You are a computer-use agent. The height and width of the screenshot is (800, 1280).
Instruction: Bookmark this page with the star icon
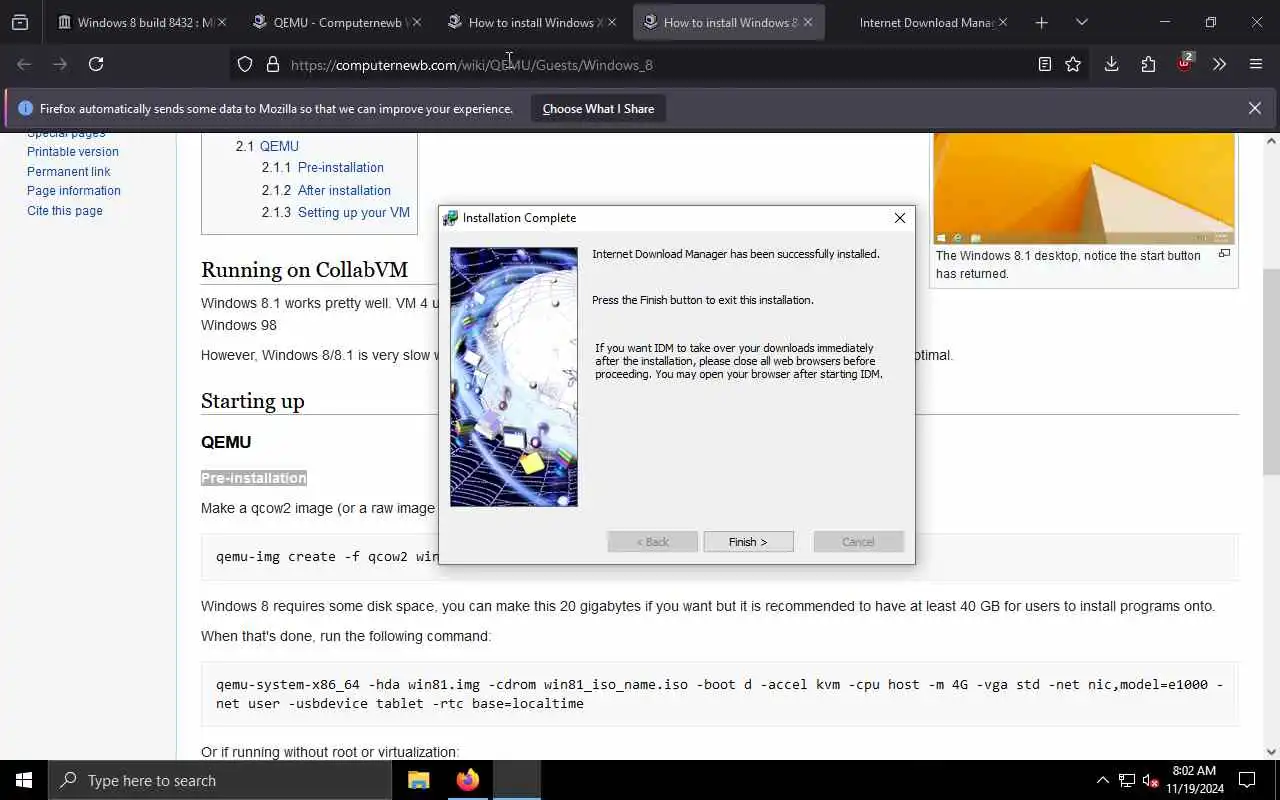pos(1073,64)
